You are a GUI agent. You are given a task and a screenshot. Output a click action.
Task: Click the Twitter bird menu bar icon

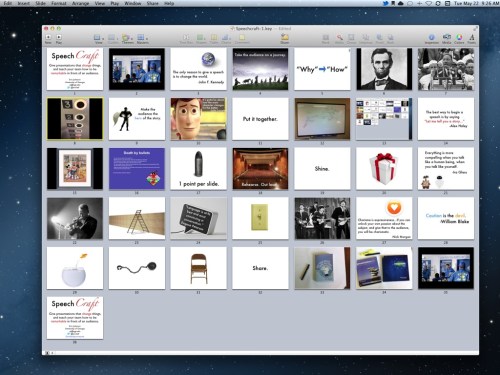[x=386, y=3]
